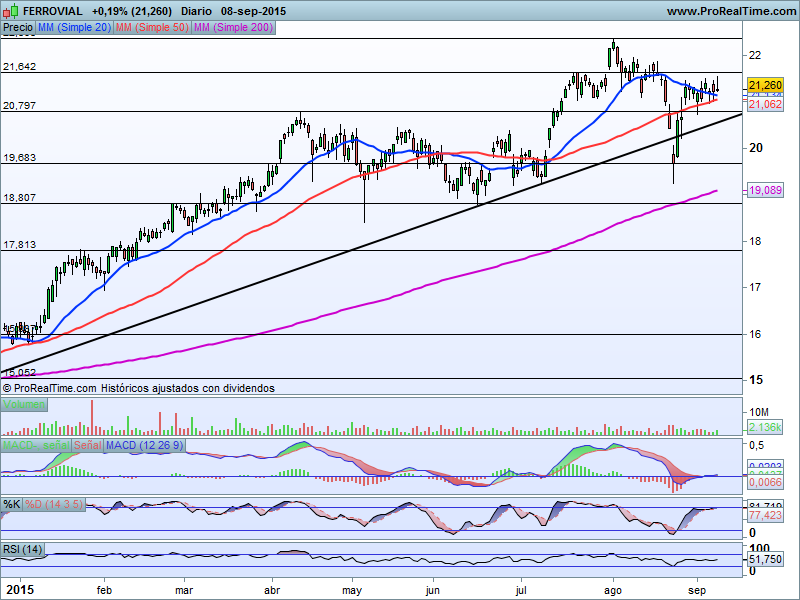This screenshot has width=800, height=600.
Task: Click the ProRealTime copyright dividend-adjusted note
Action: [138, 388]
